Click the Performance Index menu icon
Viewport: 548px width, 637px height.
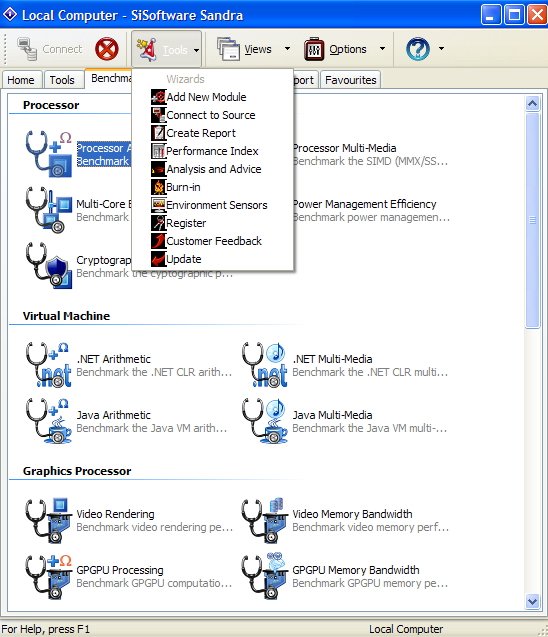pos(158,151)
